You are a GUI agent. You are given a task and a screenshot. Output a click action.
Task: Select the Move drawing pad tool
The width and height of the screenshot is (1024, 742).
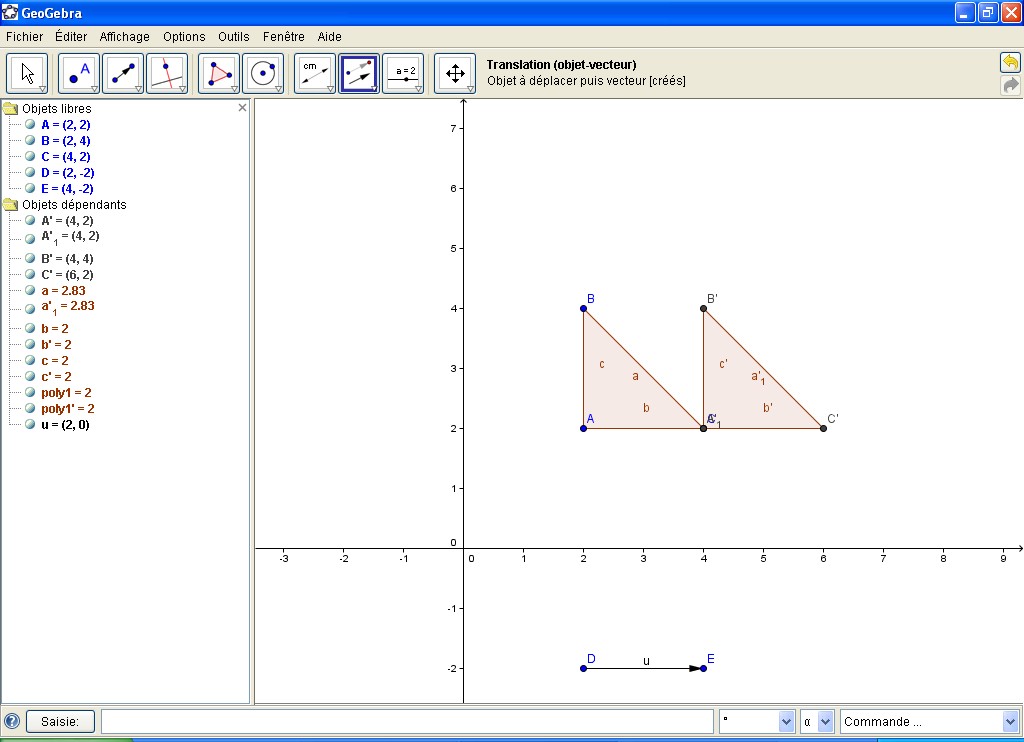(455, 73)
